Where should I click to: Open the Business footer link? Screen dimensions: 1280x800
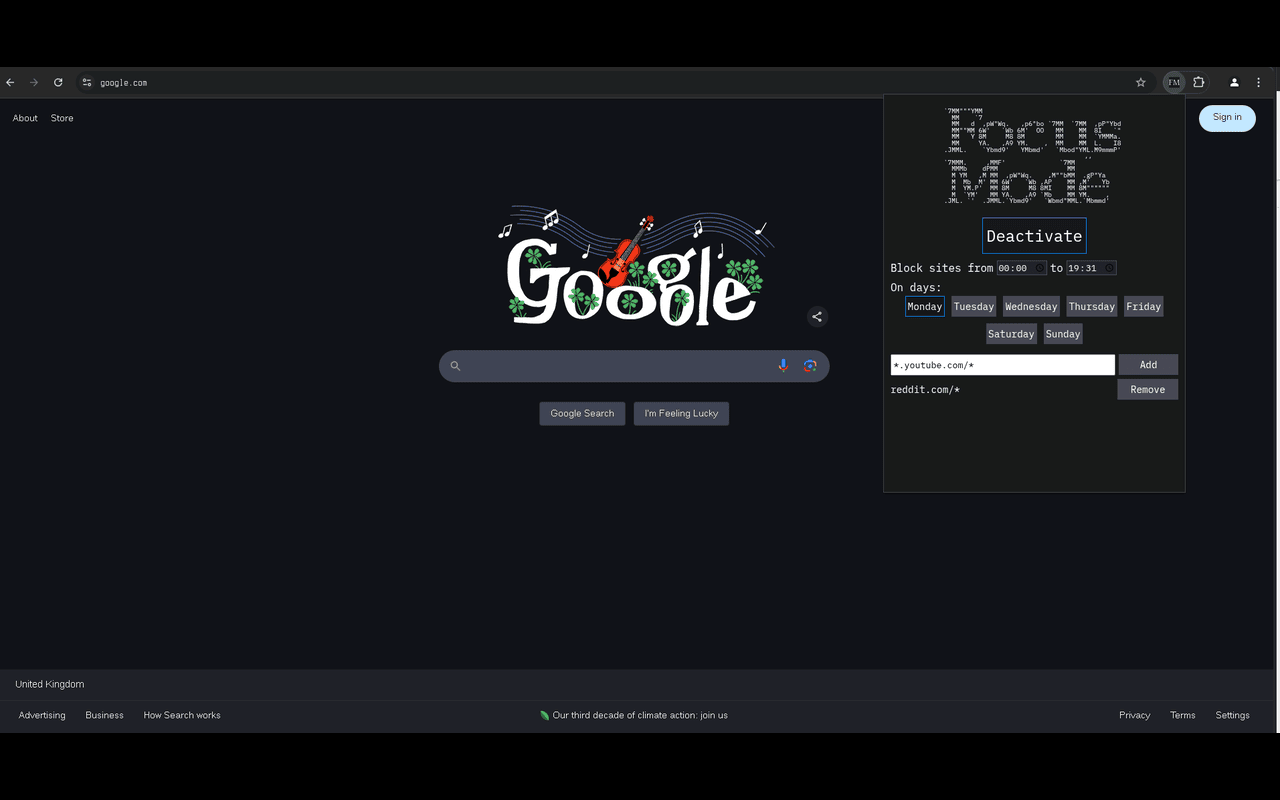[104, 715]
